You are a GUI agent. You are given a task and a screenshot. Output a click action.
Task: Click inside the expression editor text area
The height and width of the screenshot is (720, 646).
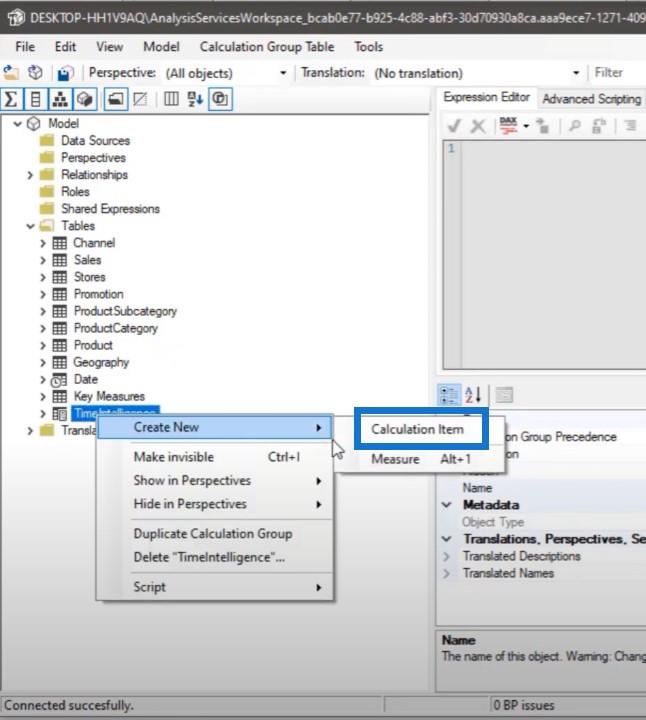coord(553,255)
